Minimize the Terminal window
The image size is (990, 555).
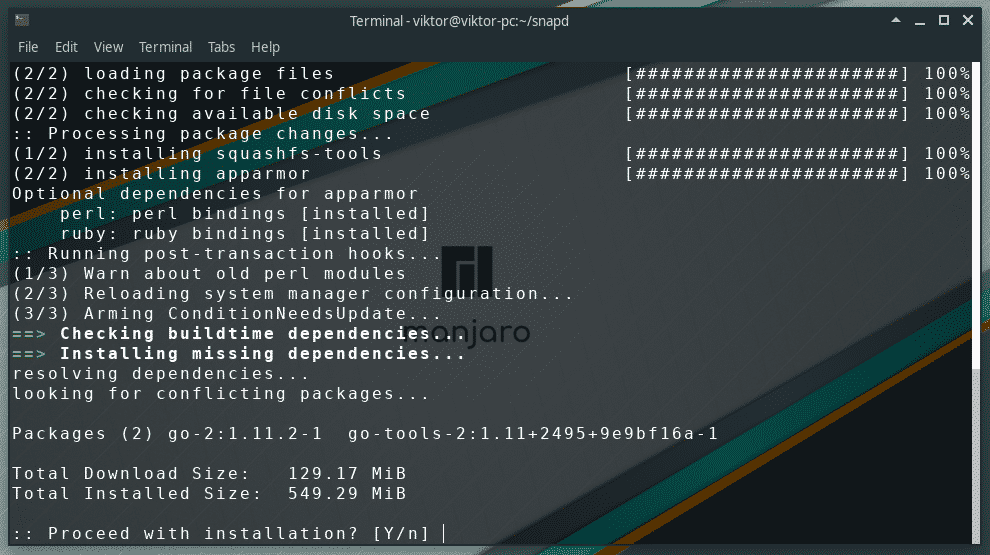(920, 22)
